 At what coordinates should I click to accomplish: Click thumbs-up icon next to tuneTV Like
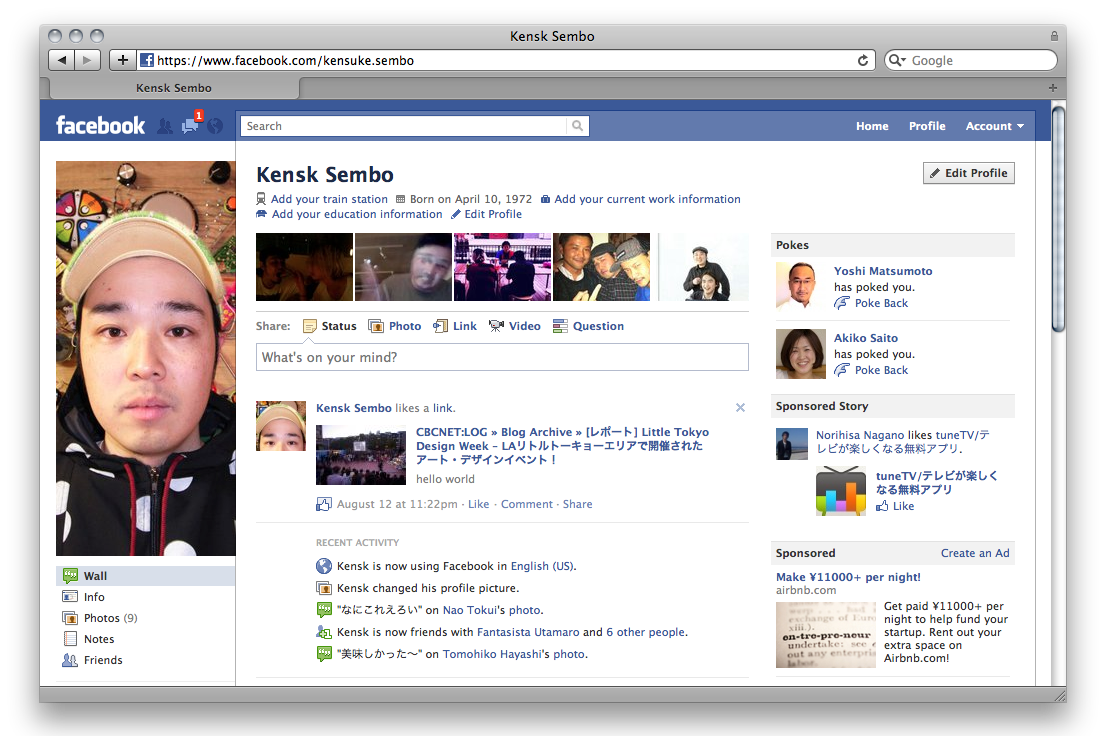[x=882, y=506]
